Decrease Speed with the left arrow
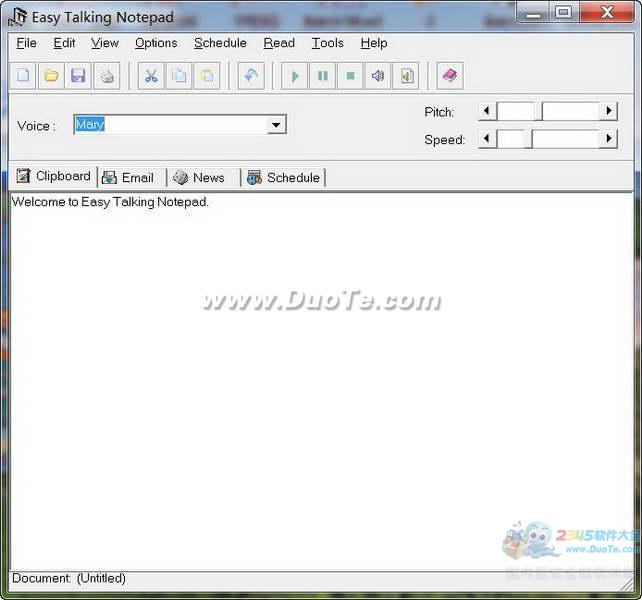Viewport: 642px width, 600px height. pyautogui.click(x=487, y=139)
